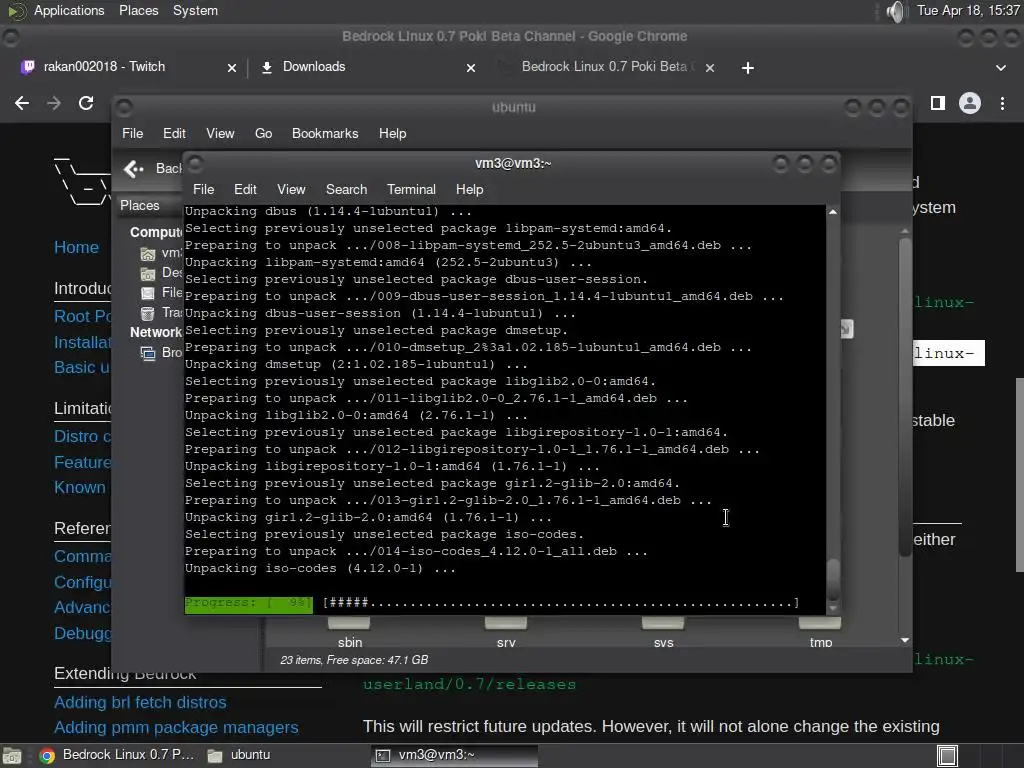Open View menu in ubuntu file manager
This screenshot has width=1024, height=768.
coord(220,133)
